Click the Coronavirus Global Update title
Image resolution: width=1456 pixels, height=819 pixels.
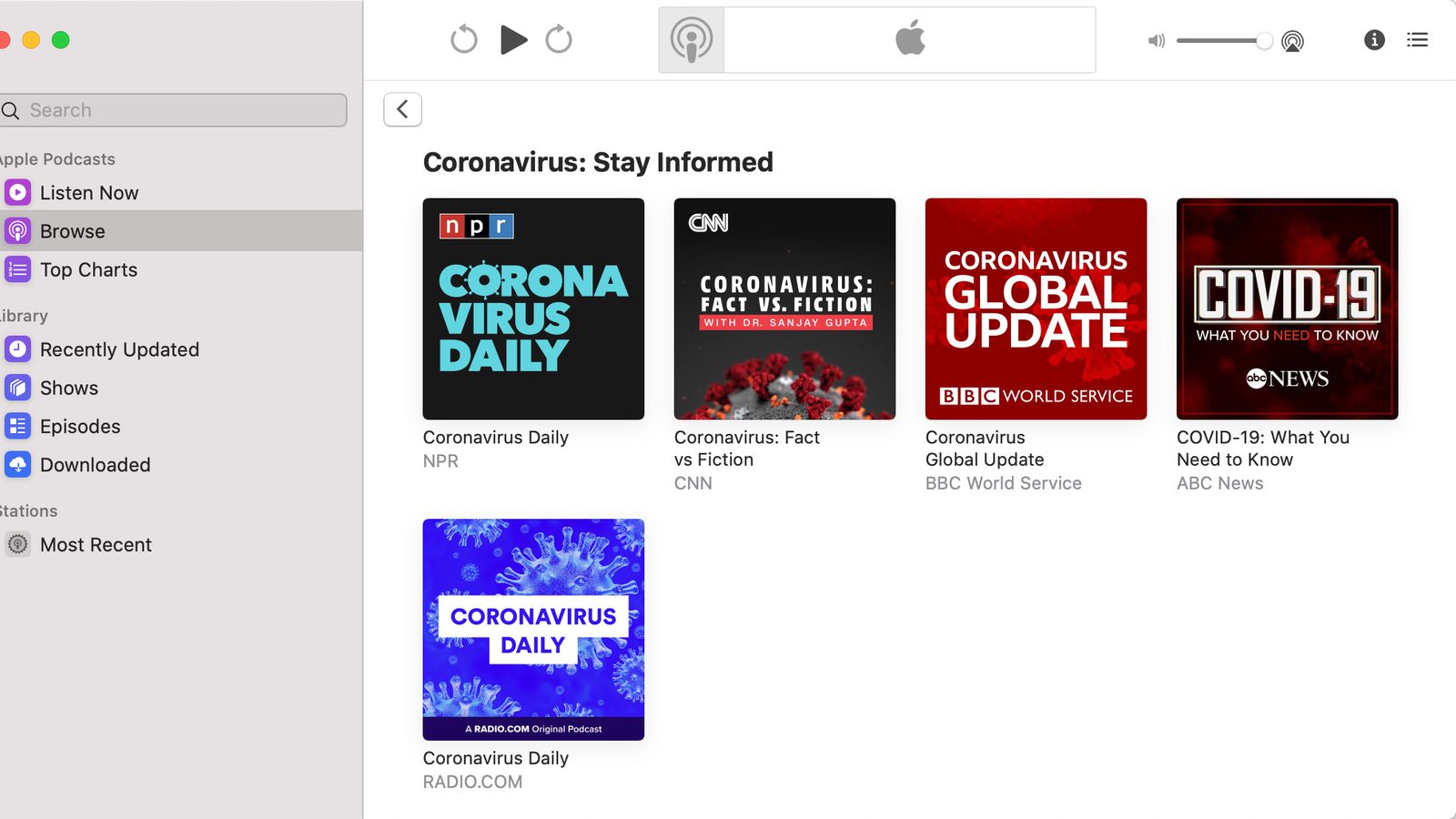click(985, 449)
